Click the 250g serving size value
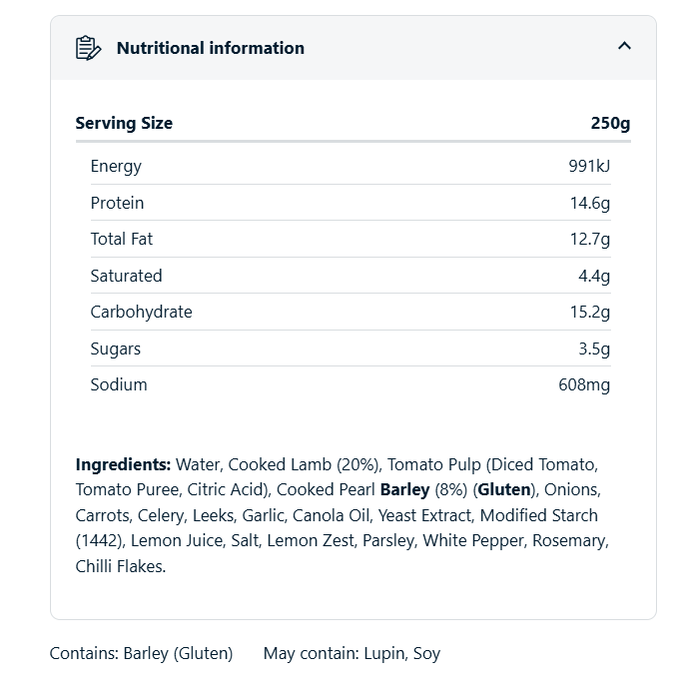Viewport: 700px width, 700px height. pyautogui.click(x=610, y=123)
